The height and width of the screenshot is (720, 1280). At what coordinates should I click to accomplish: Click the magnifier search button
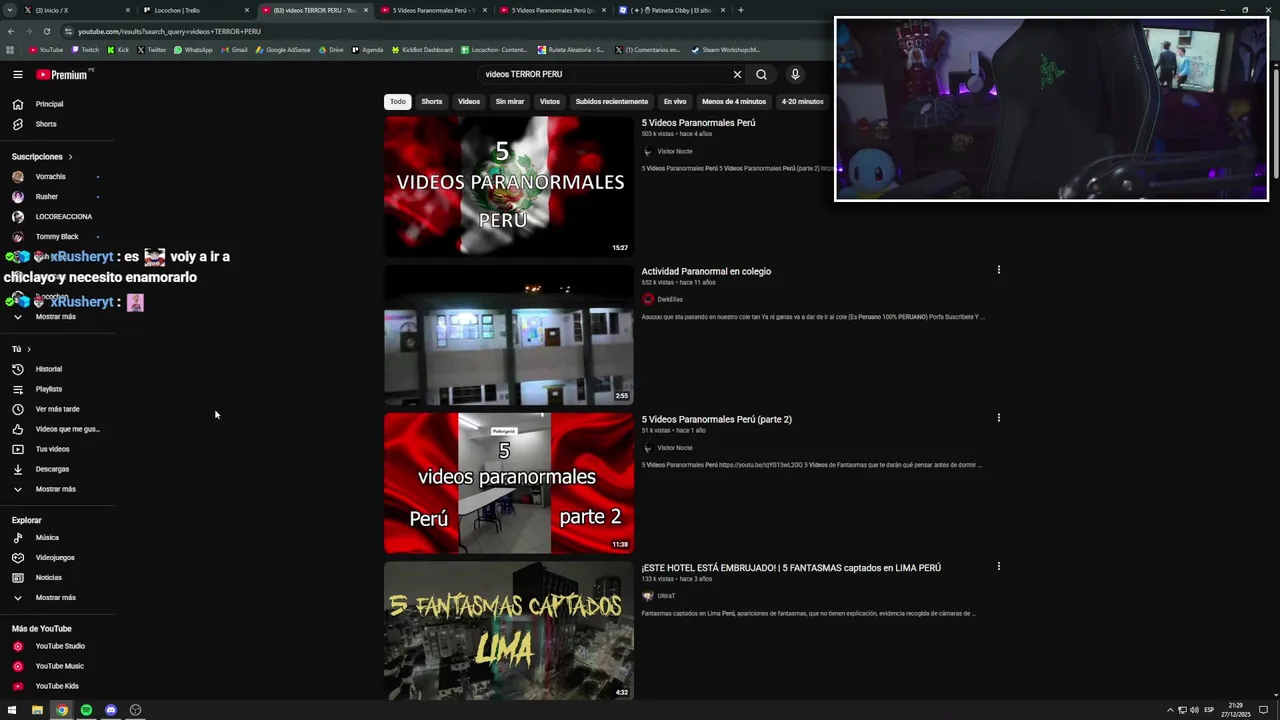coord(762,74)
